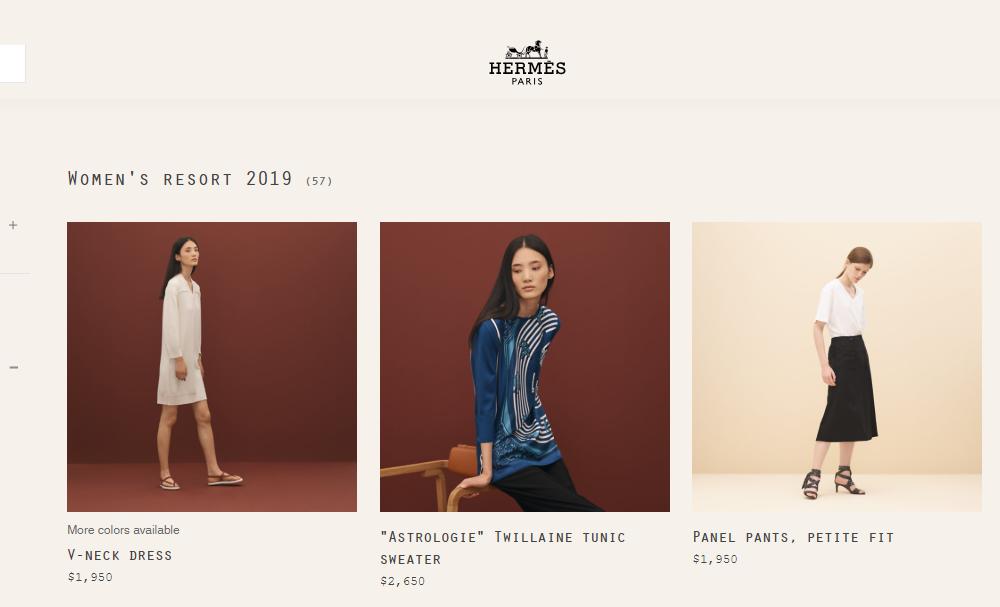Screen dimensions: 1000x607
Task: Expand the plus filter in sidebar
Action: pyautogui.click(x=13, y=225)
